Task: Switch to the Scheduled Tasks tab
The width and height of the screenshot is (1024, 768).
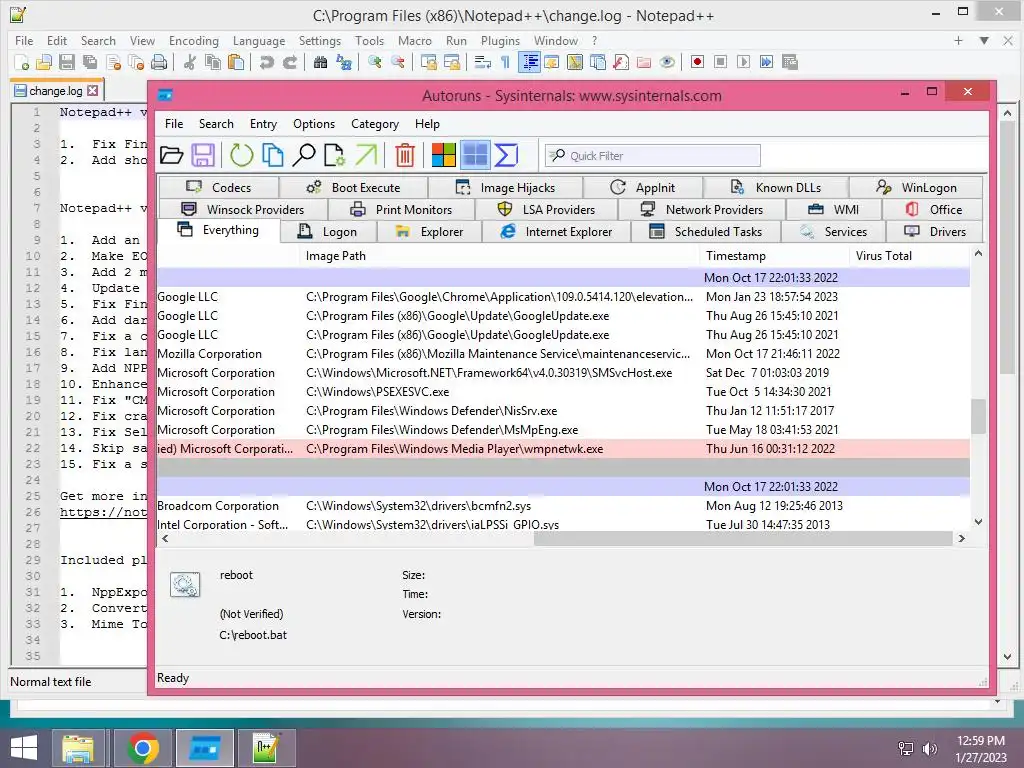Action: [706, 232]
